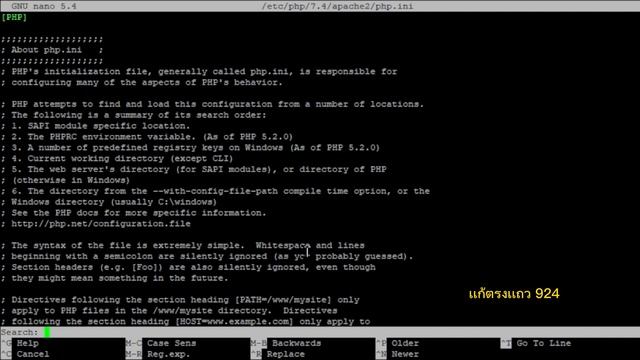Click the '(otherwise in Windows)' line
The image size is (640, 360).
tap(65, 180)
